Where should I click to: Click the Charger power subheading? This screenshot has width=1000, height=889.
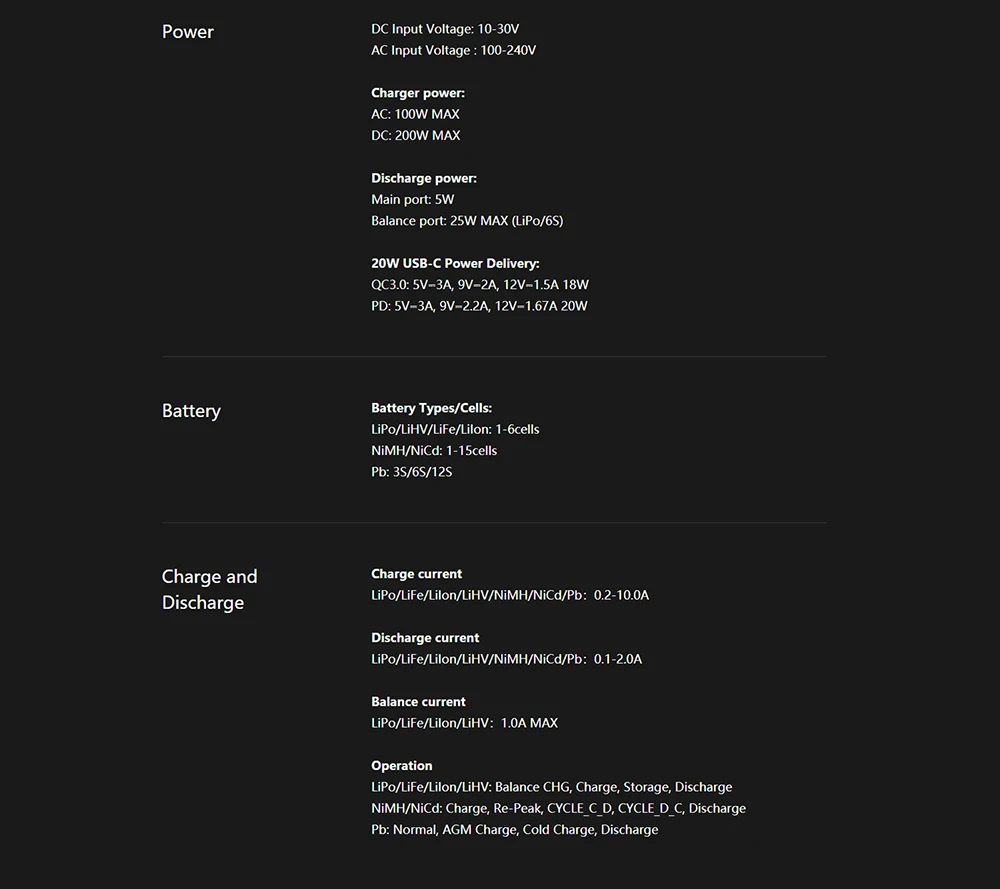pyautogui.click(x=418, y=93)
